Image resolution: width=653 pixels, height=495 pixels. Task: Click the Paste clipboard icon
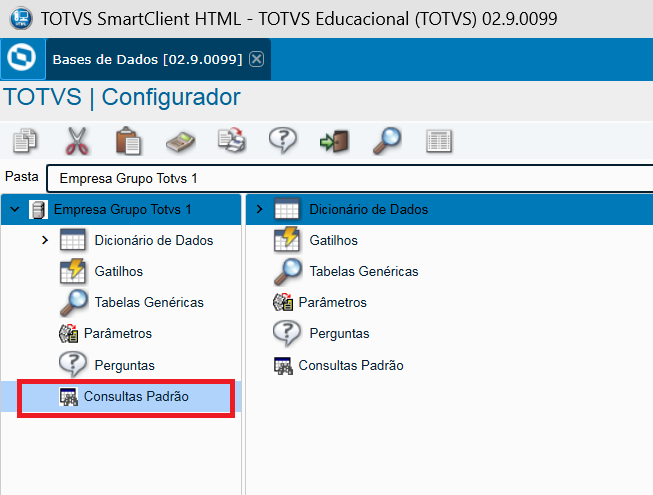[x=128, y=141]
